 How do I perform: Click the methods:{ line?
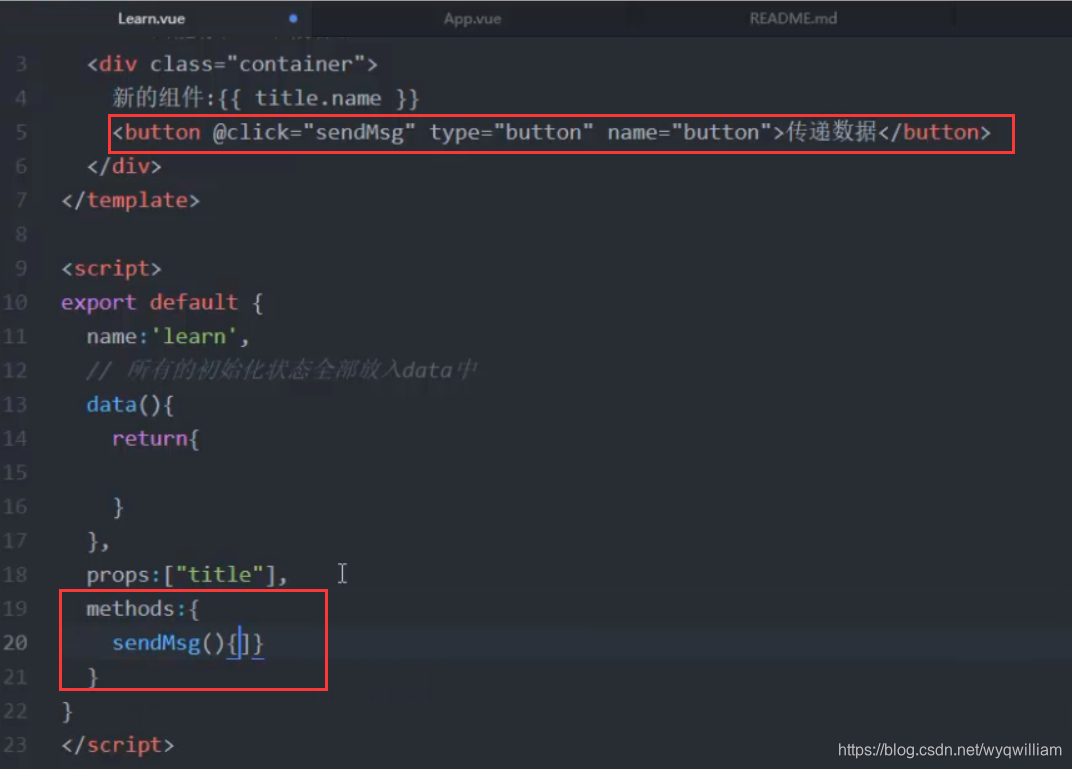click(142, 609)
